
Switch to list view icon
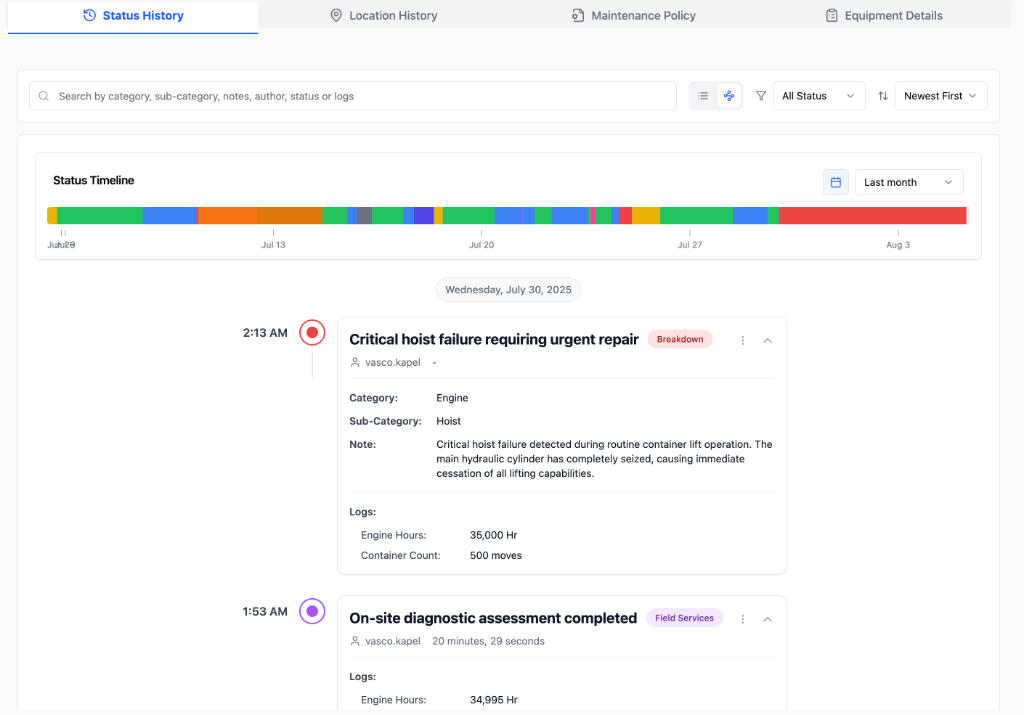703,96
